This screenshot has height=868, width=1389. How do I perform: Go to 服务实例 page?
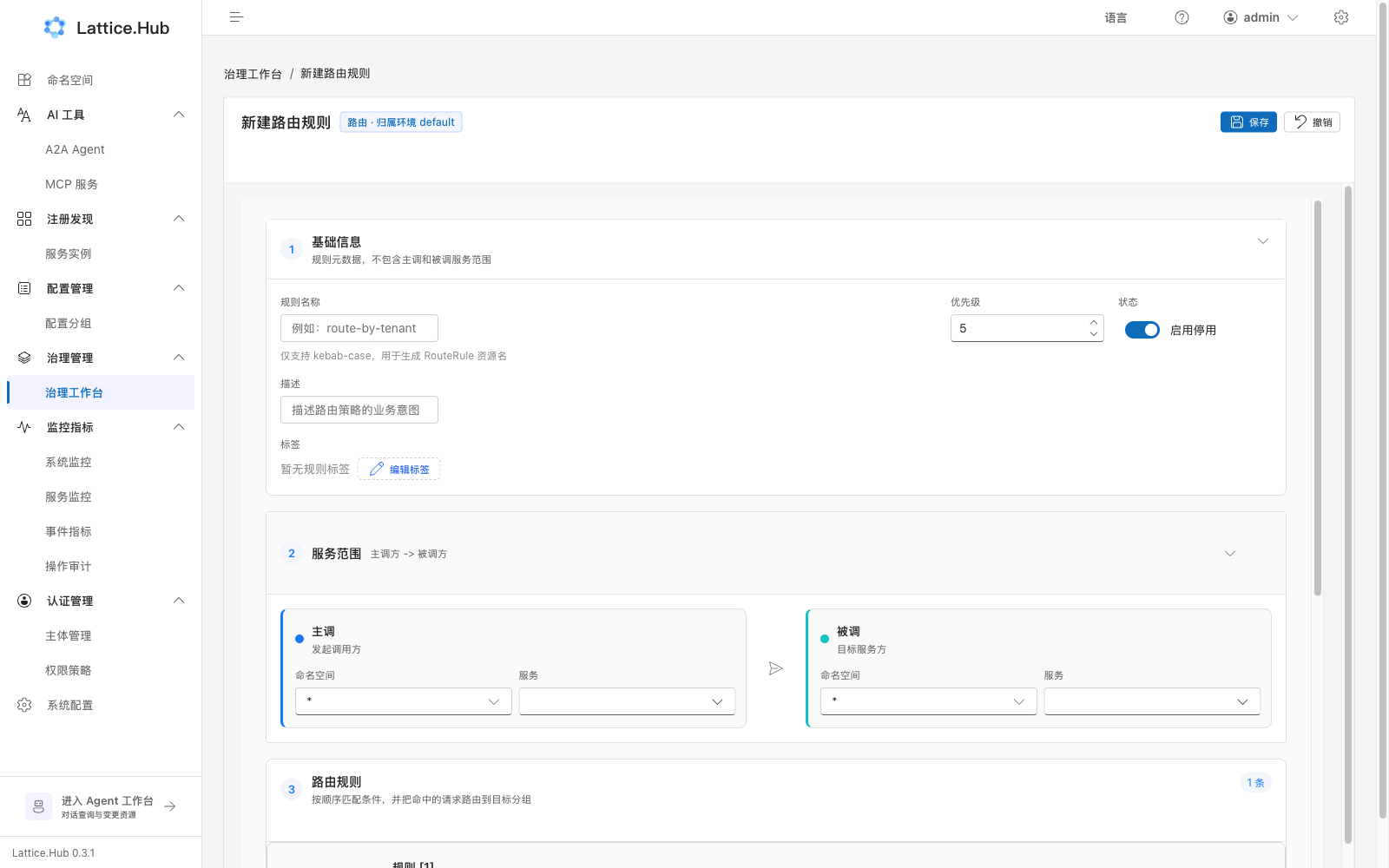pyautogui.click(x=101, y=253)
